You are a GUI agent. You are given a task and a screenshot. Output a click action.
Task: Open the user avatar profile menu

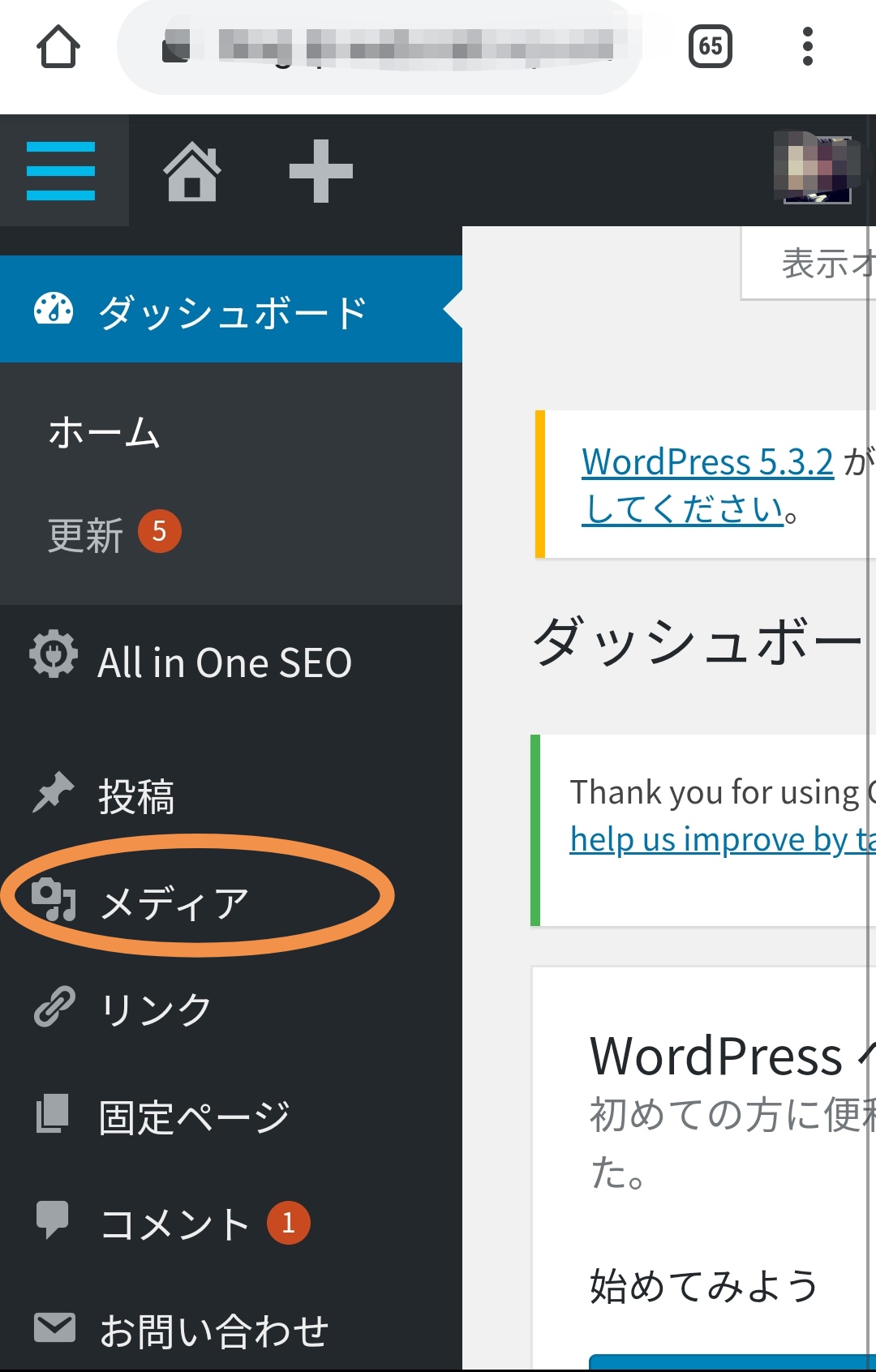(x=817, y=169)
